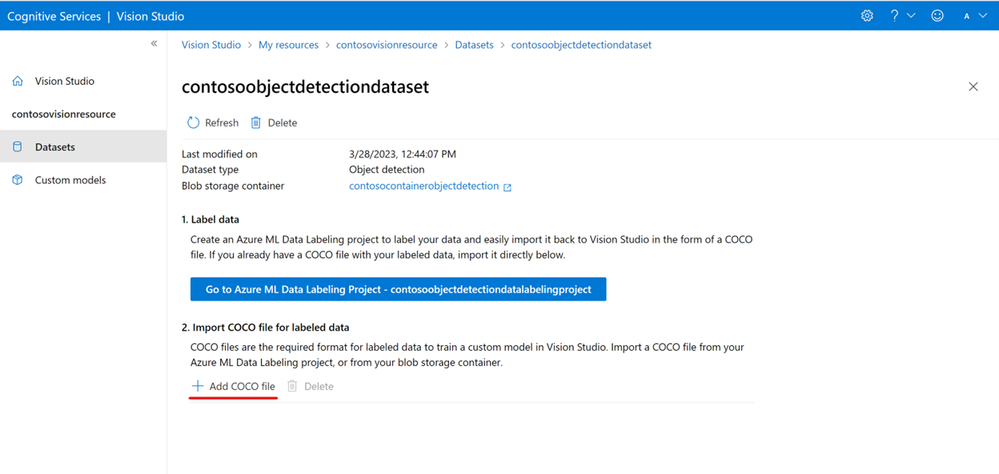This screenshot has height=474, width=999.
Task: Click Cognitive Services title in header
Action: point(54,16)
